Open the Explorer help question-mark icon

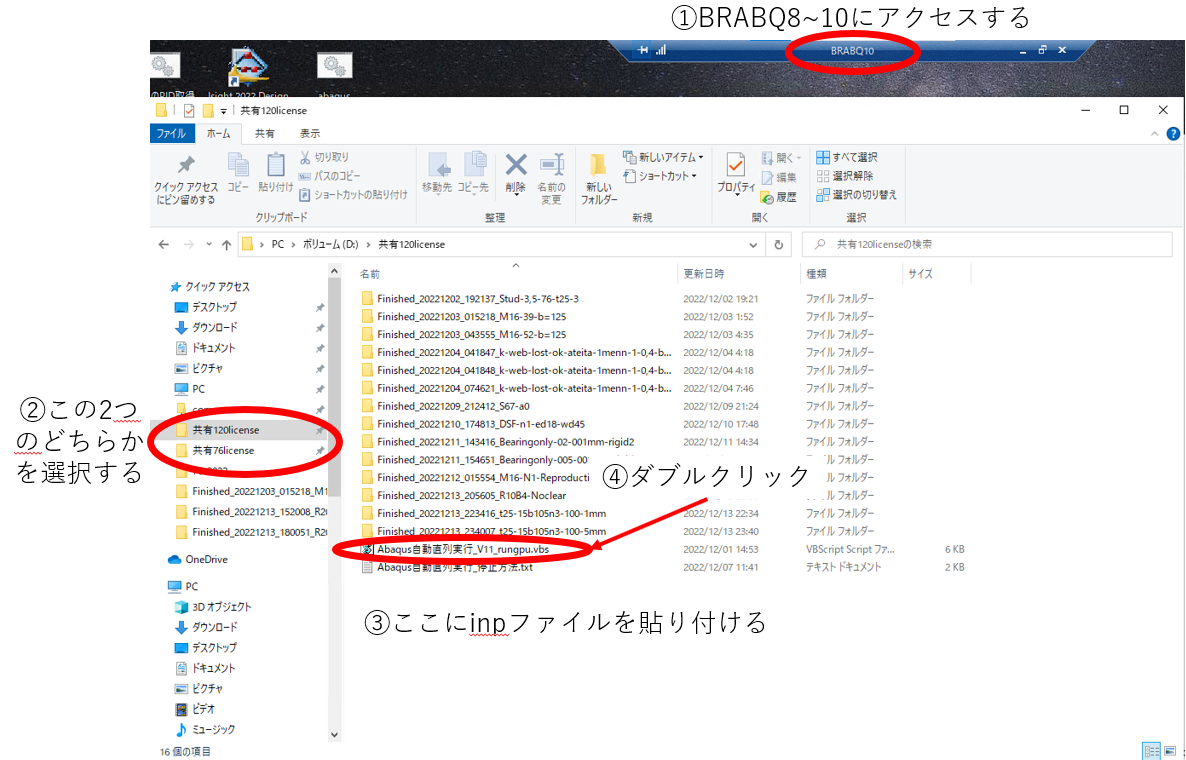1173,134
